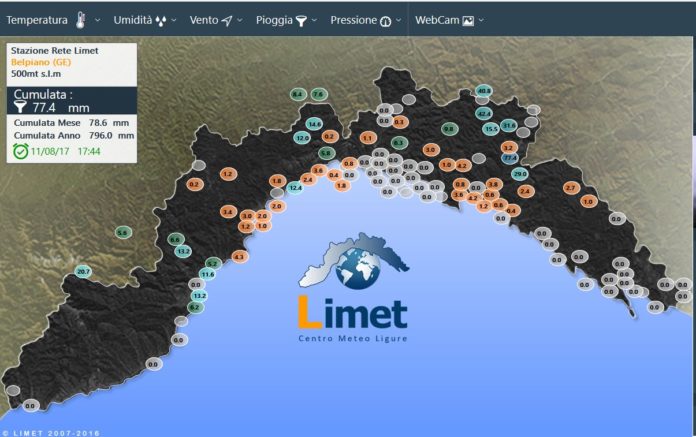Click the 11/08/17 17:44 timestamp
This screenshot has width=696, height=437.
[x=65, y=151]
